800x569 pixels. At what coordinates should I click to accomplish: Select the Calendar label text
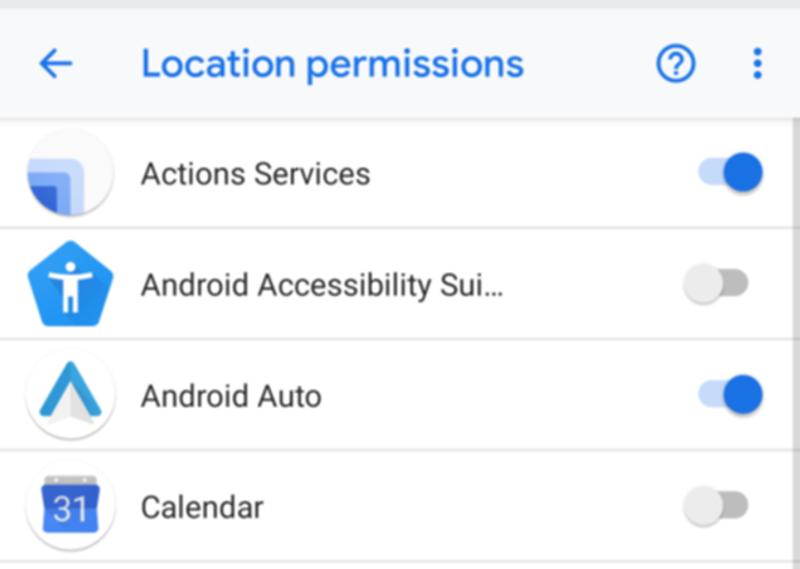202,507
